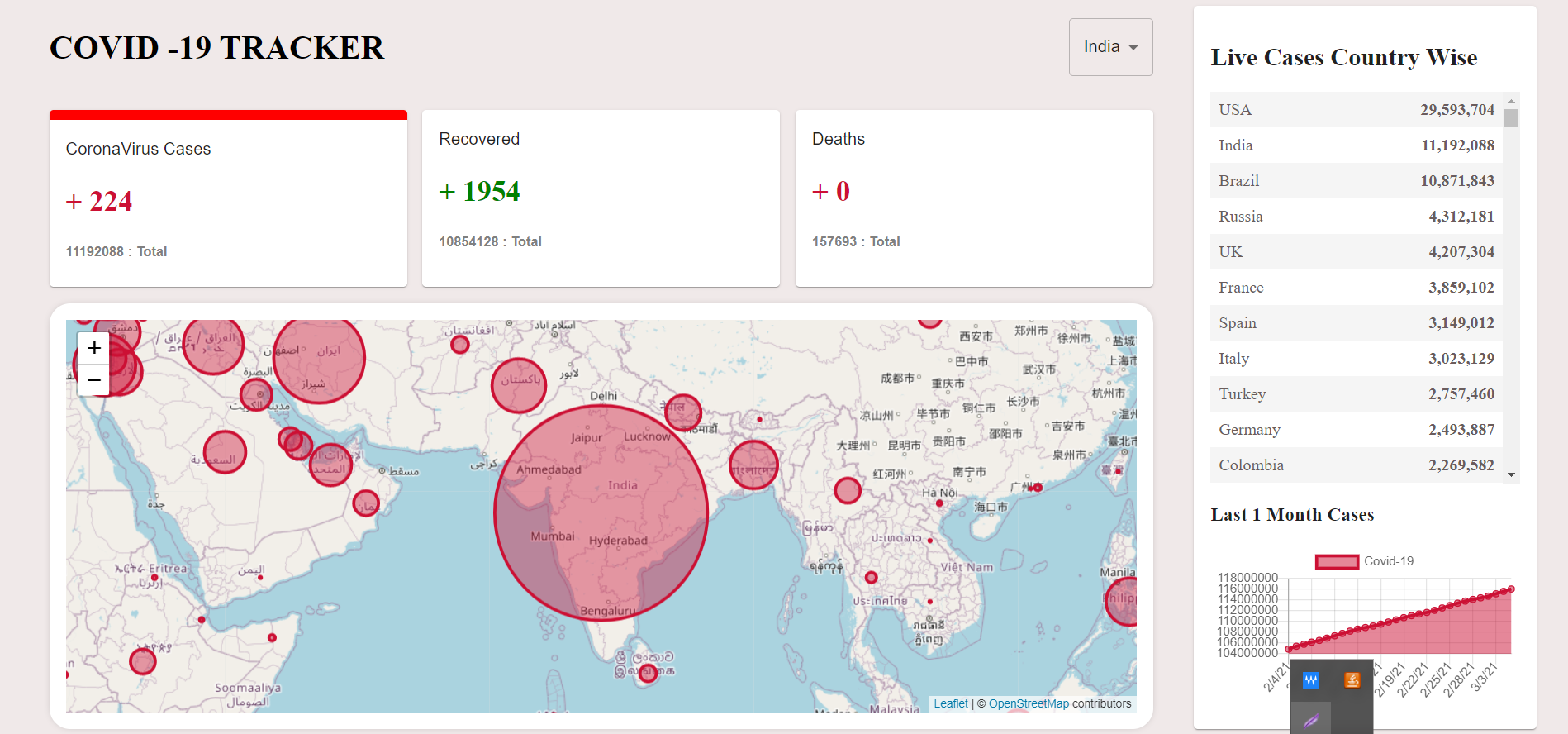Click the 4,312,181 cases value

tap(1461, 217)
